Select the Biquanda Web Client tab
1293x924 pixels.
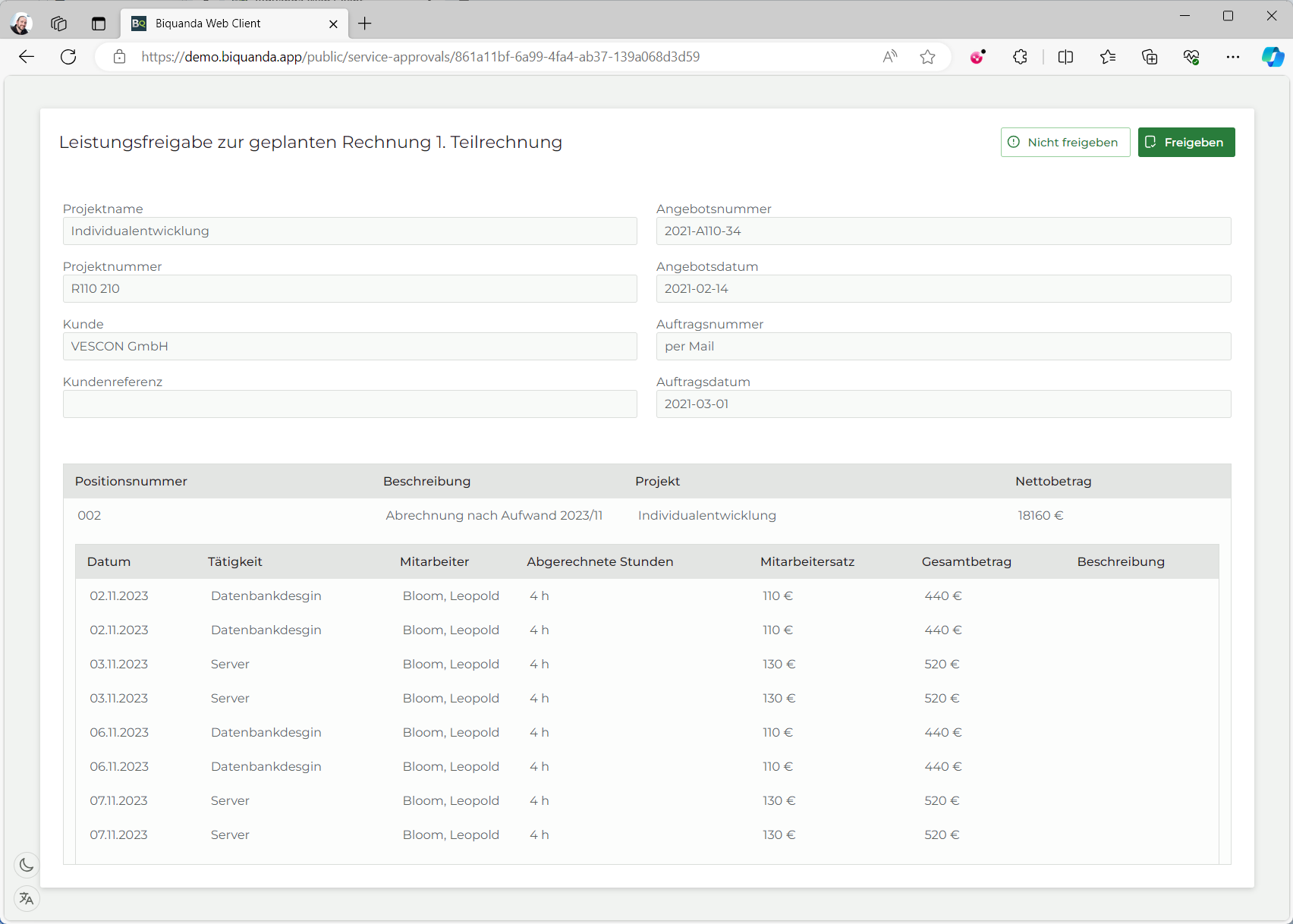coord(220,24)
